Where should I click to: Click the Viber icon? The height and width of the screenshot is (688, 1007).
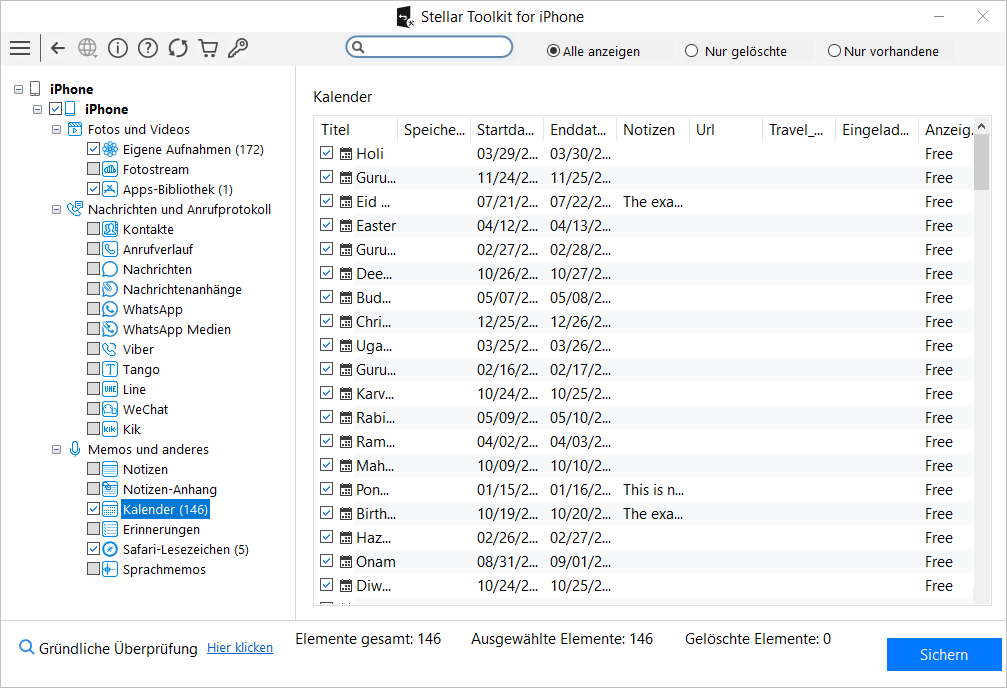coord(110,349)
